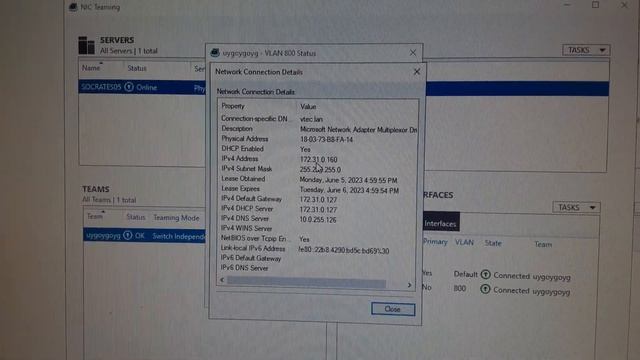Open the Servers TASKS dropdown
The width and height of the screenshot is (640, 360).
[586, 50]
